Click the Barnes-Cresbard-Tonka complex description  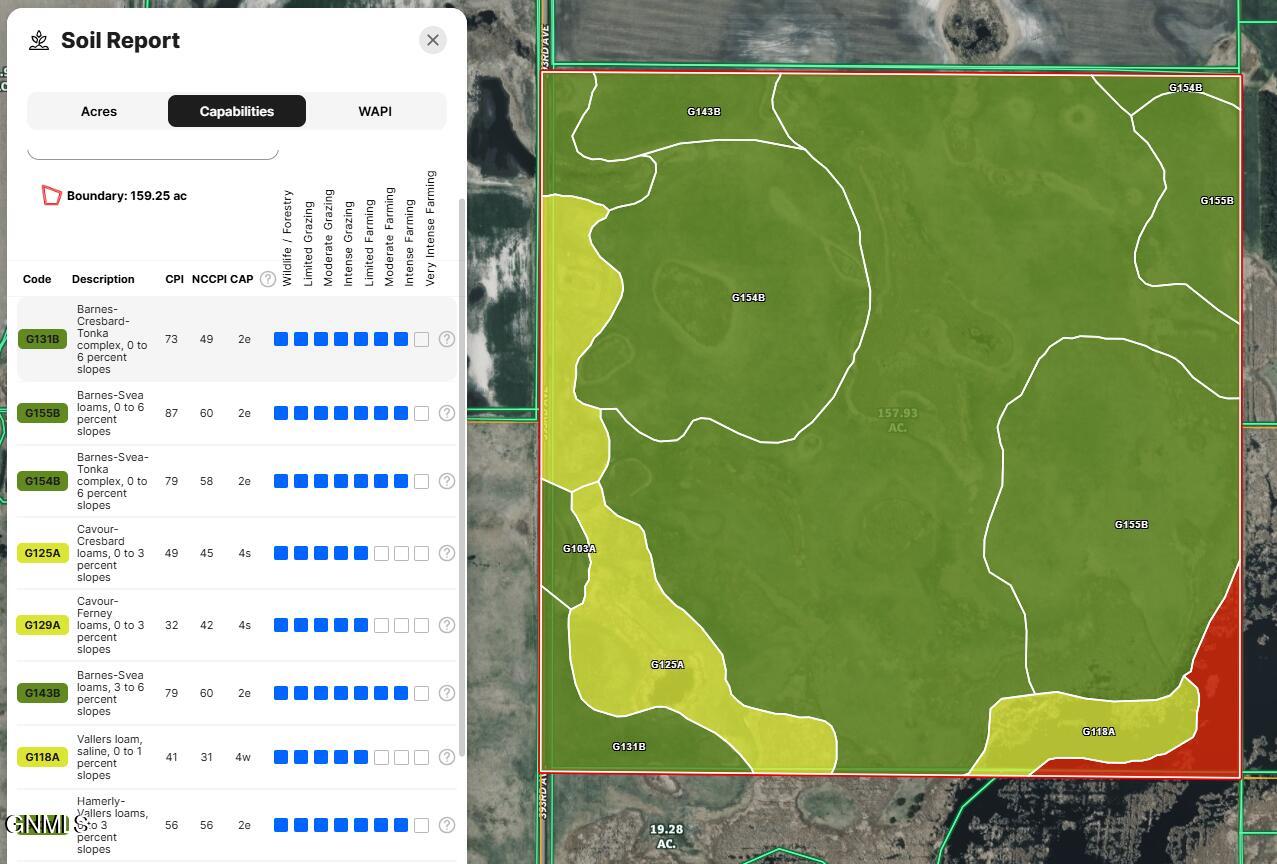click(x=112, y=339)
